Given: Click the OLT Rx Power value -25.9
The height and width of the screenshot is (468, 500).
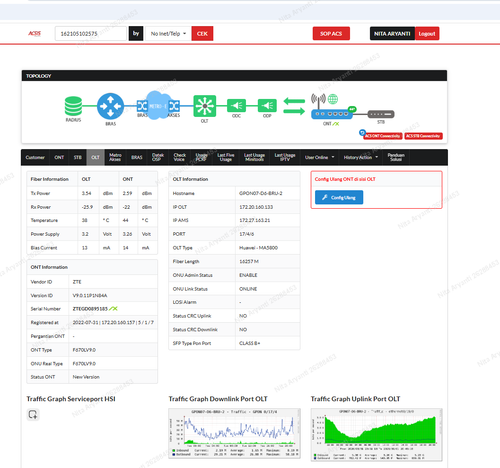Looking at the screenshot, I should [x=87, y=207].
